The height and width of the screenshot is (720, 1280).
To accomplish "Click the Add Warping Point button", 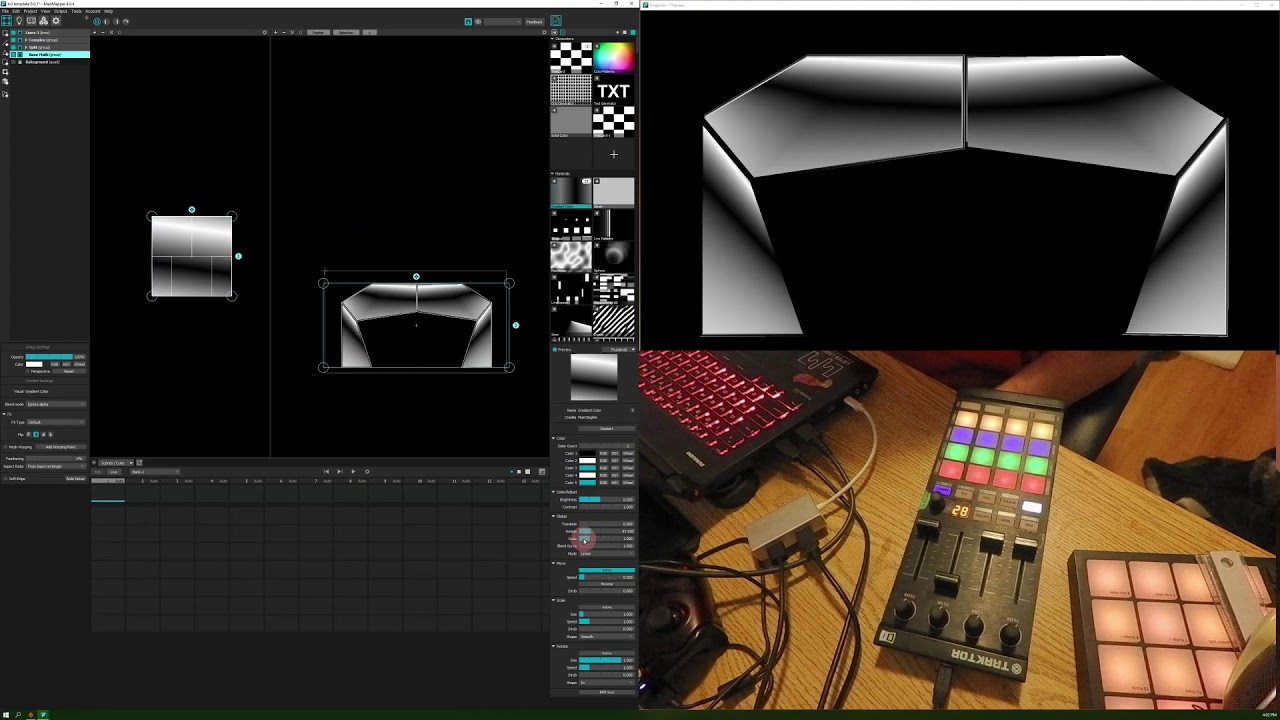I will [x=61, y=447].
